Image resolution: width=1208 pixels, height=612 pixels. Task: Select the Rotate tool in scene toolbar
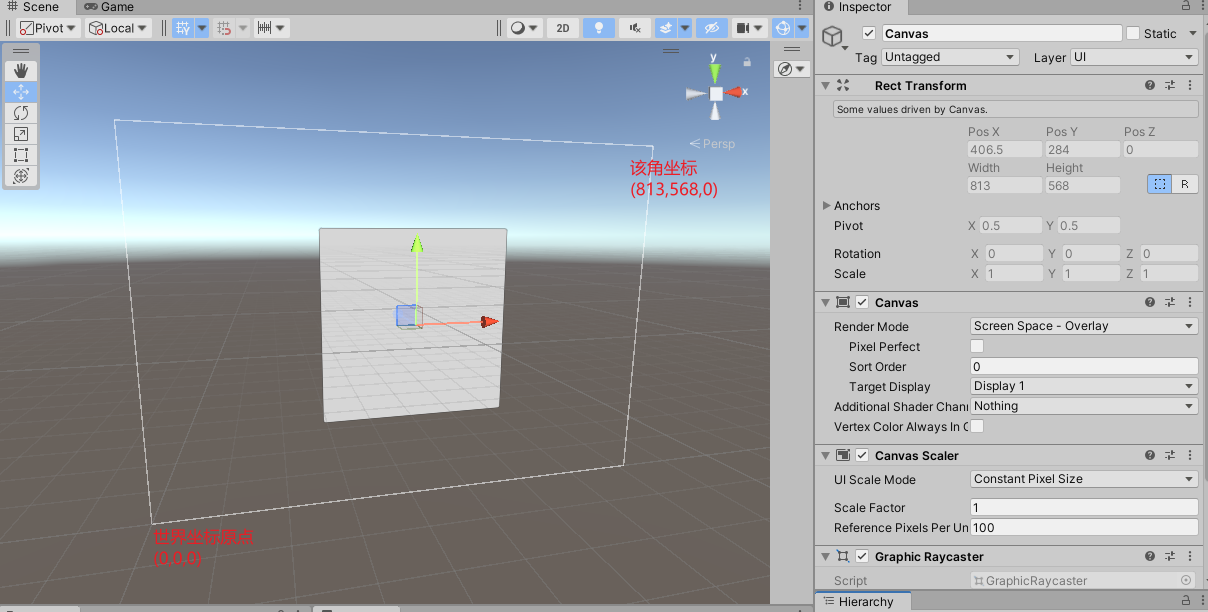pyautogui.click(x=21, y=113)
